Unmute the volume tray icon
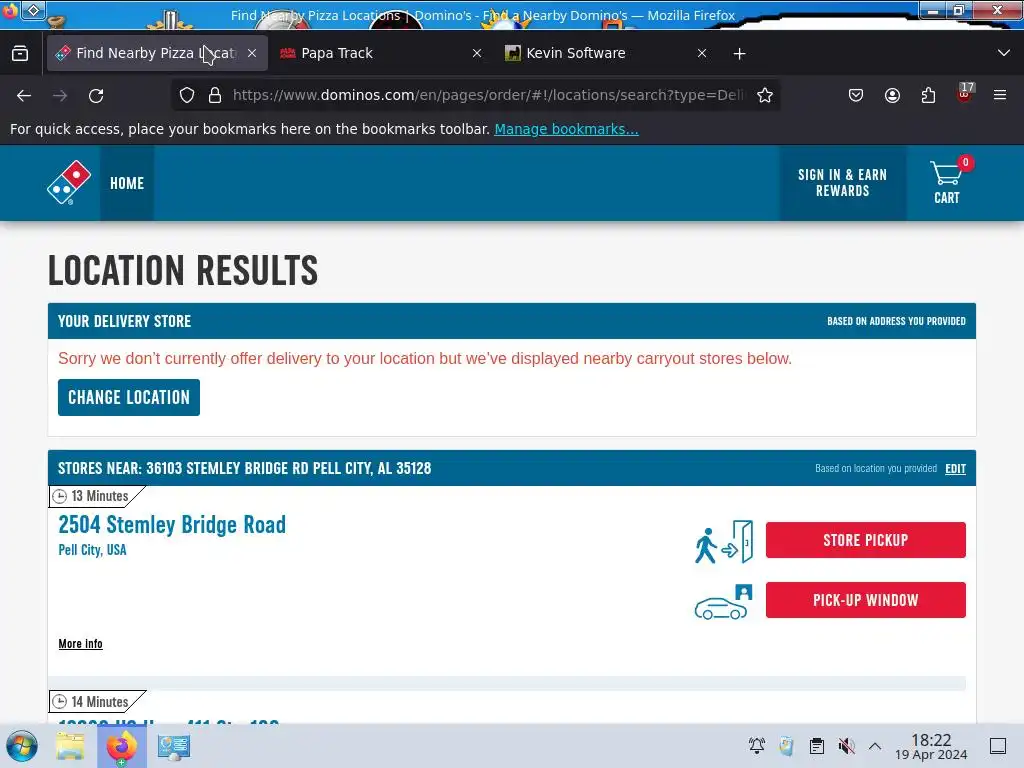Viewport: 1024px width, 768px height. [846, 746]
